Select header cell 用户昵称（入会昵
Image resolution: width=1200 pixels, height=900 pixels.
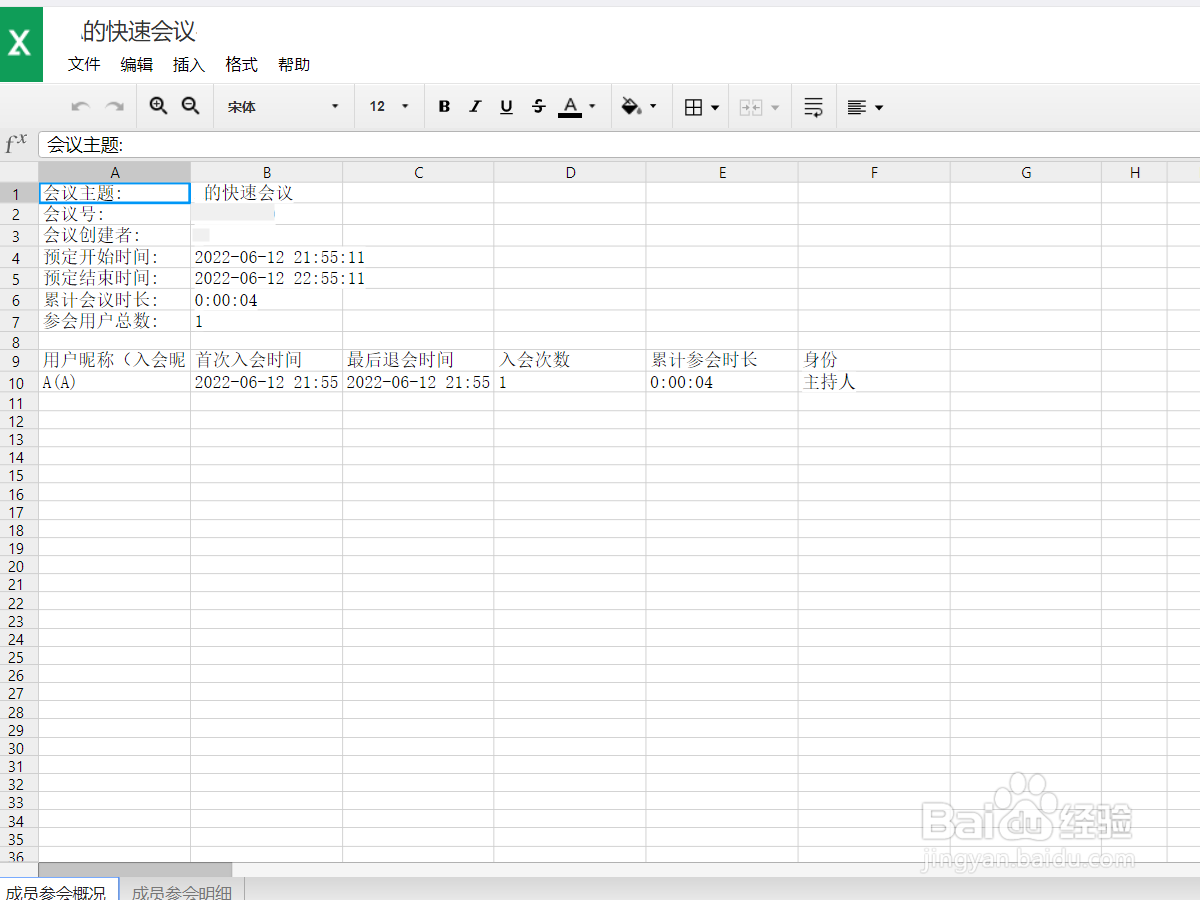coord(114,360)
